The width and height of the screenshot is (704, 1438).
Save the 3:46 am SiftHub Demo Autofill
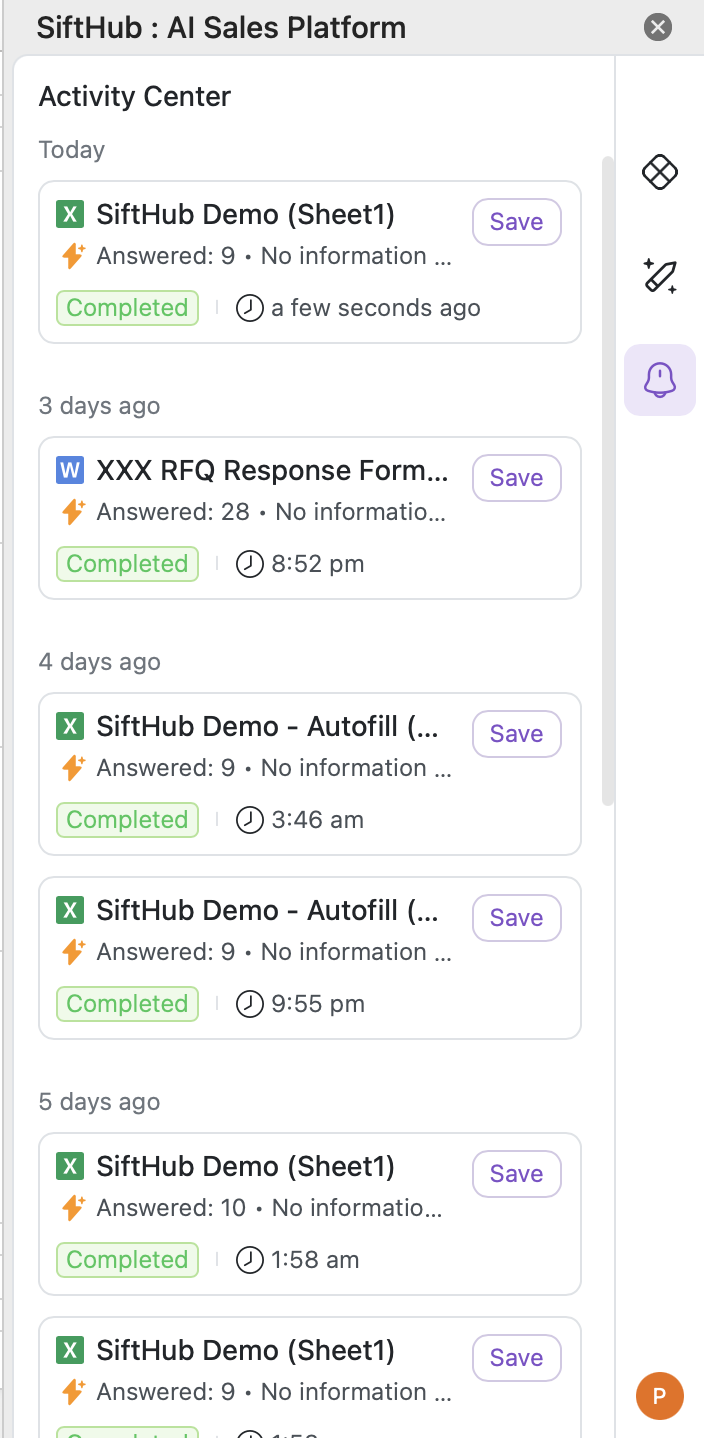516,734
